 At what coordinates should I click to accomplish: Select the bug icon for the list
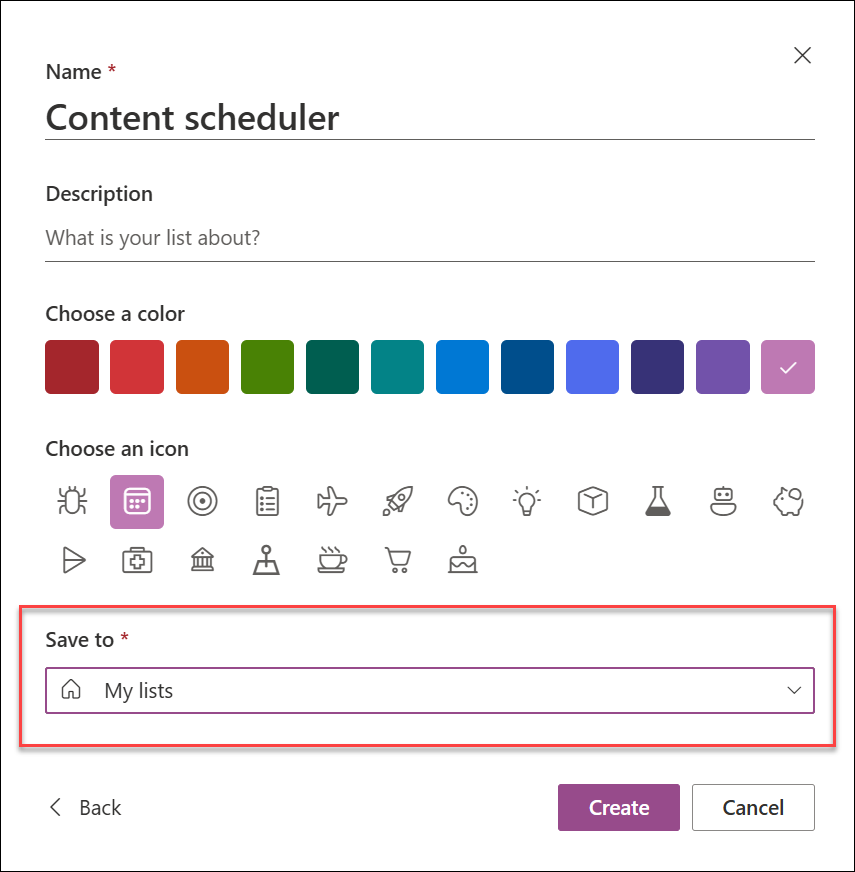pyautogui.click(x=72, y=502)
